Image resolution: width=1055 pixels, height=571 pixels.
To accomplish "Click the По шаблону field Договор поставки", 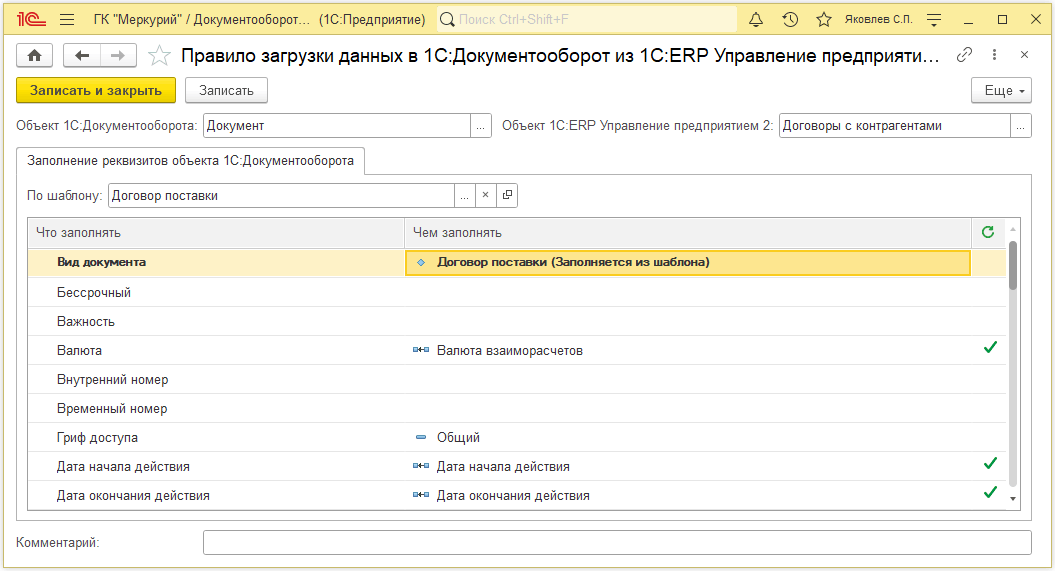I will pos(281,195).
